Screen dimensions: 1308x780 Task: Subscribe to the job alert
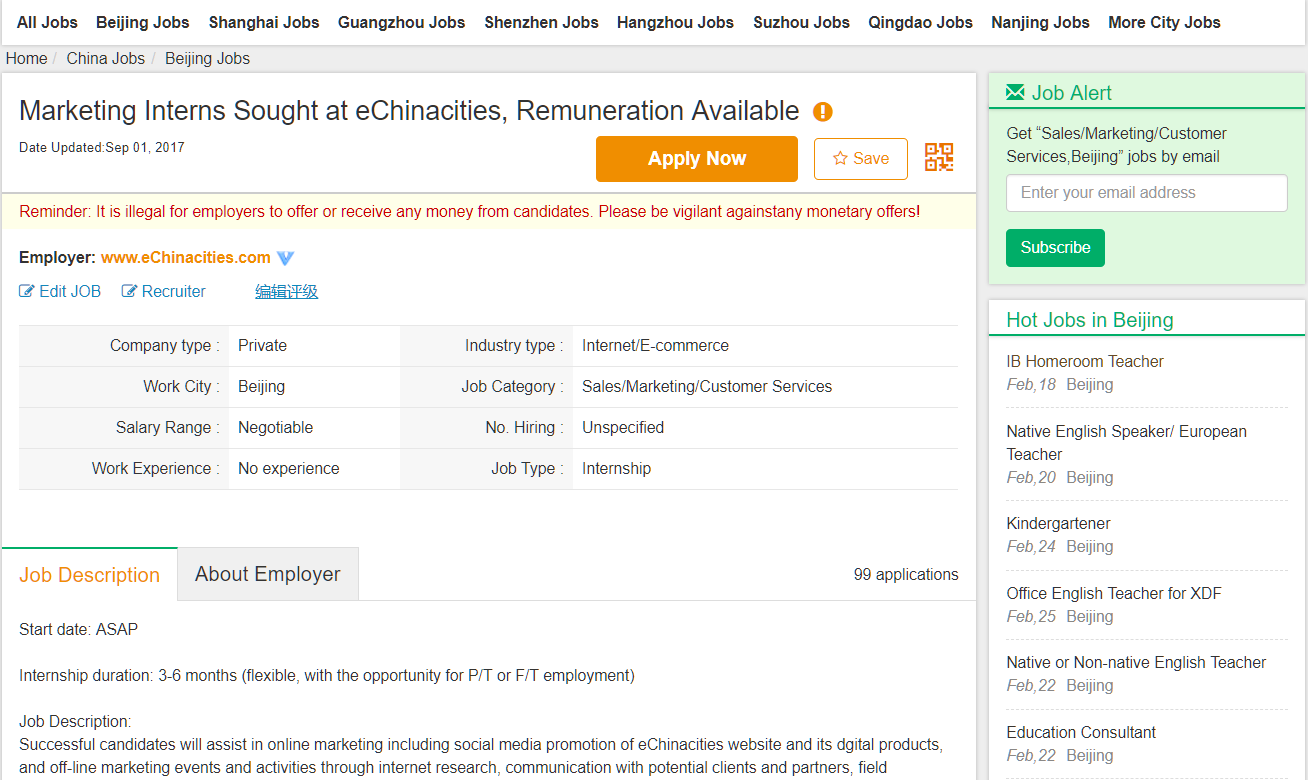click(1055, 248)
